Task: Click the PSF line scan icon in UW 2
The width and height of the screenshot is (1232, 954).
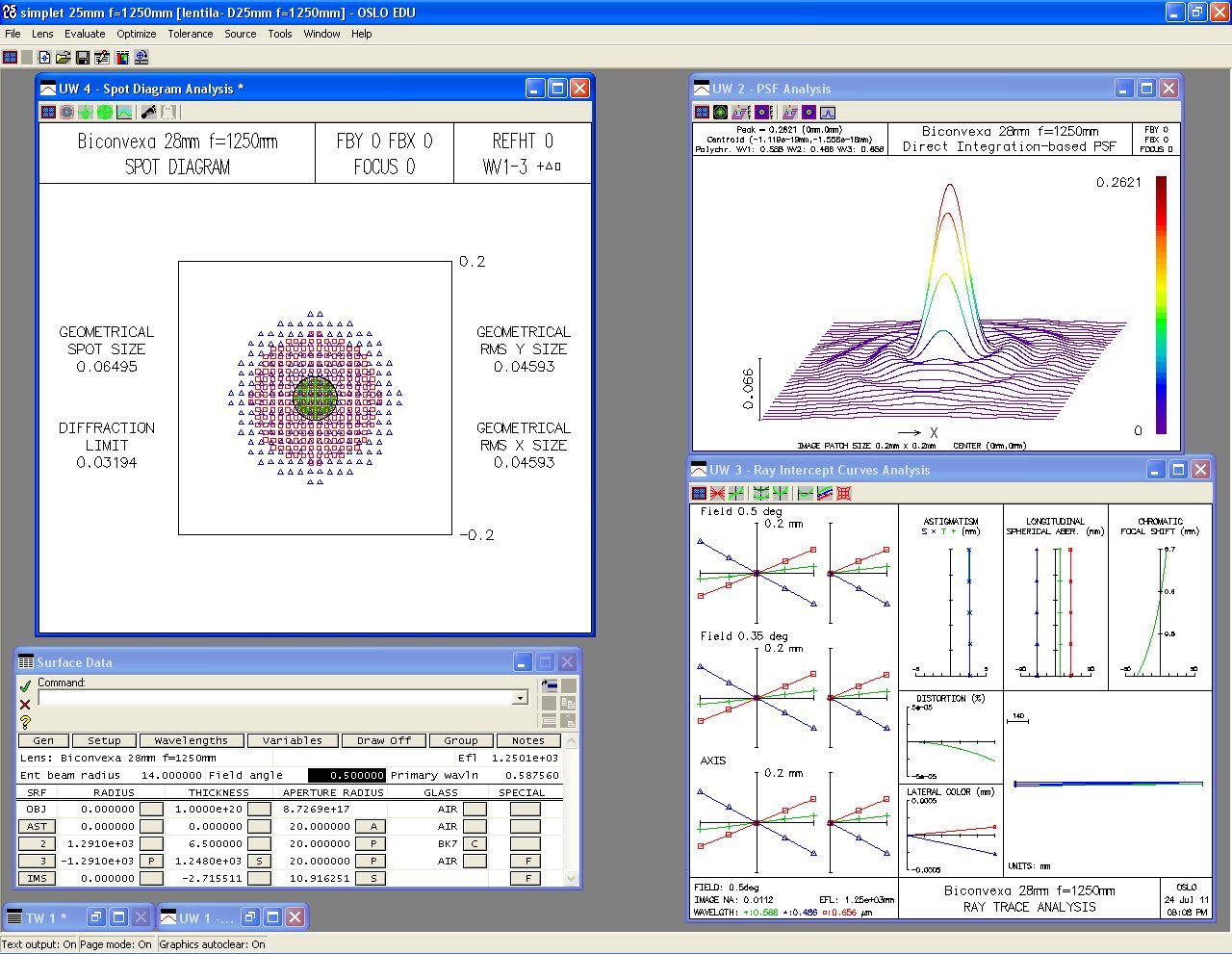Action: 828,113
